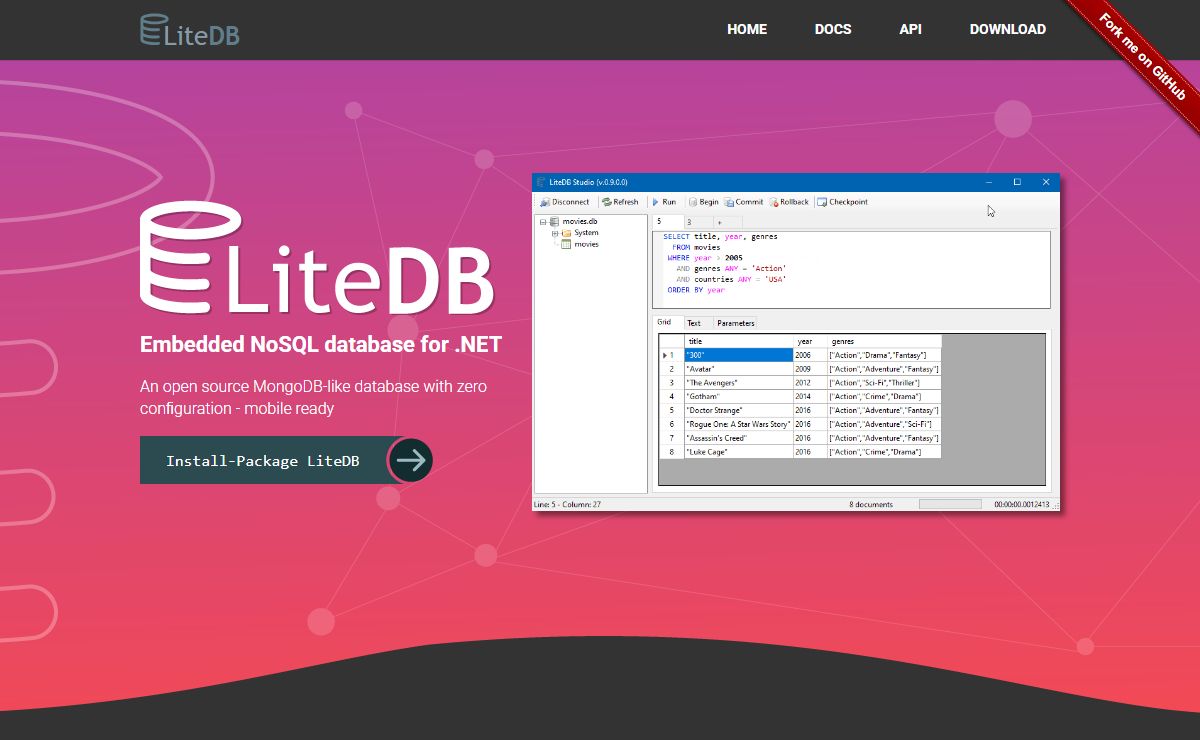
Task: Click the Commit toolbar button
Action: [744, 202]
